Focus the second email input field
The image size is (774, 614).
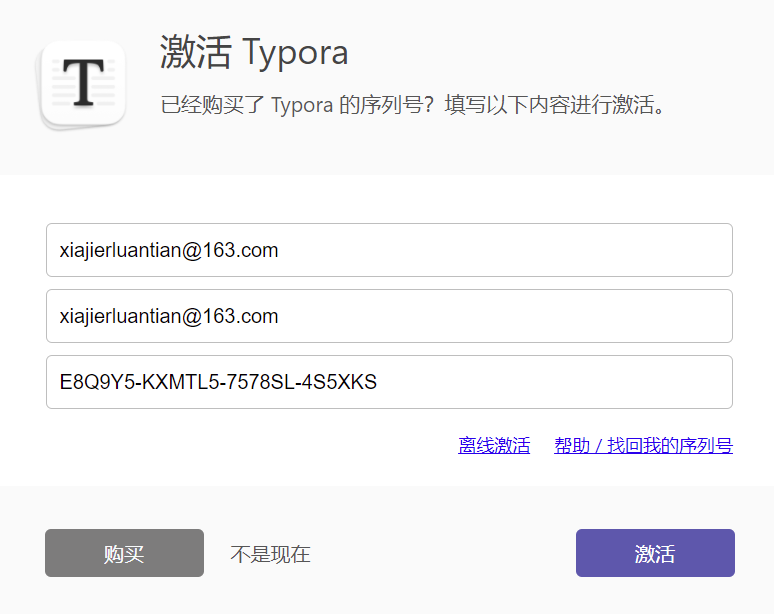pos(389,316)
